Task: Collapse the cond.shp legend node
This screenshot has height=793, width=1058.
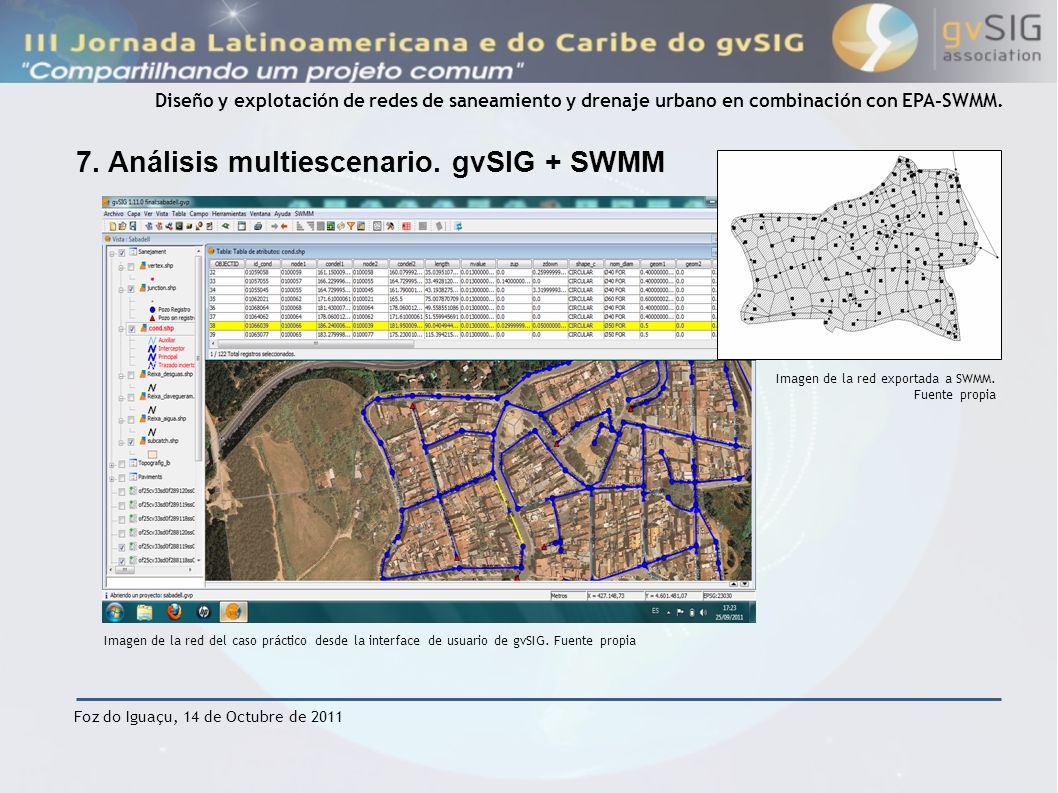Action: pos(121,329)
